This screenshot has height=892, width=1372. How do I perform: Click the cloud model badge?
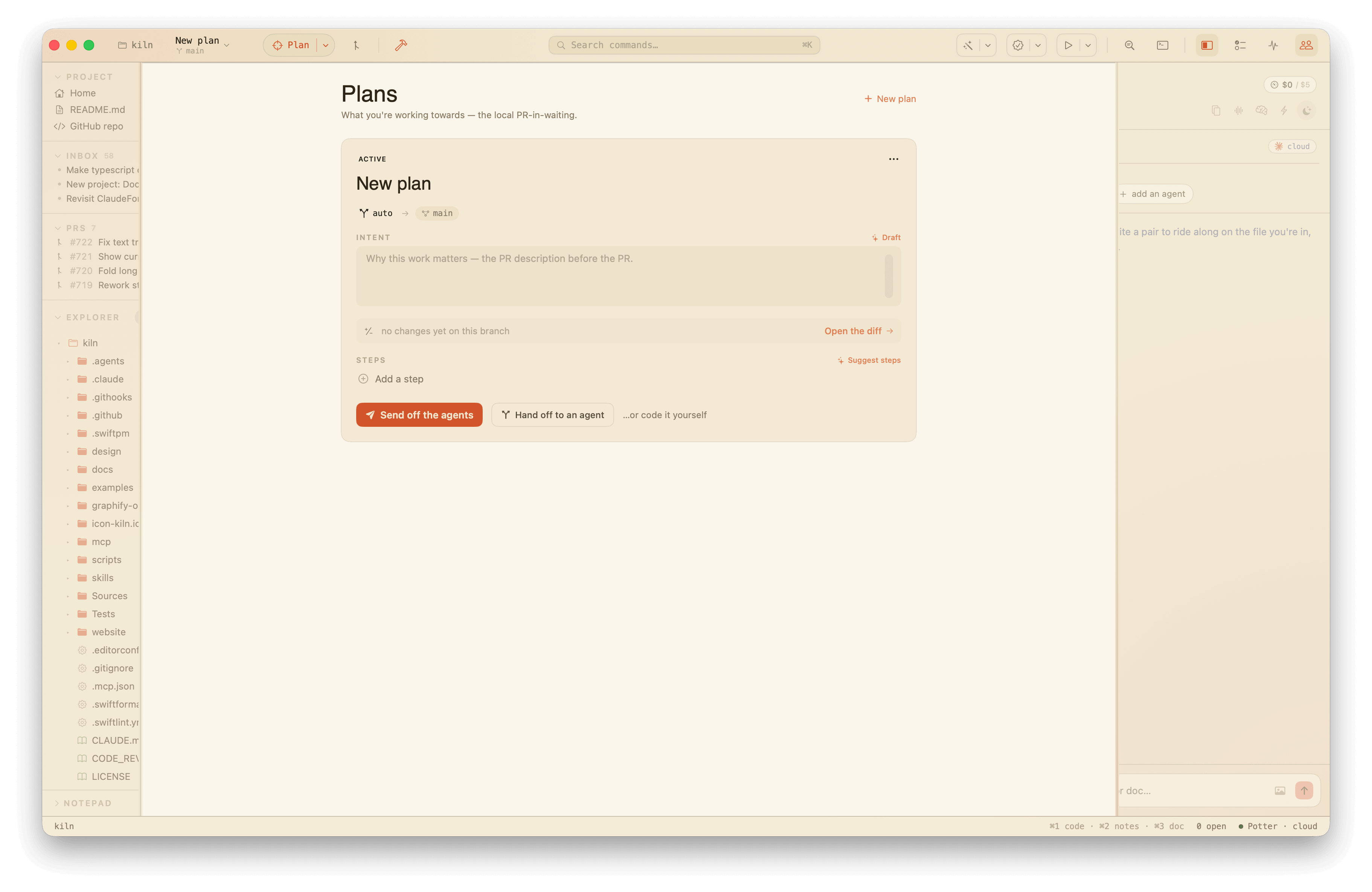(1293, 146)
